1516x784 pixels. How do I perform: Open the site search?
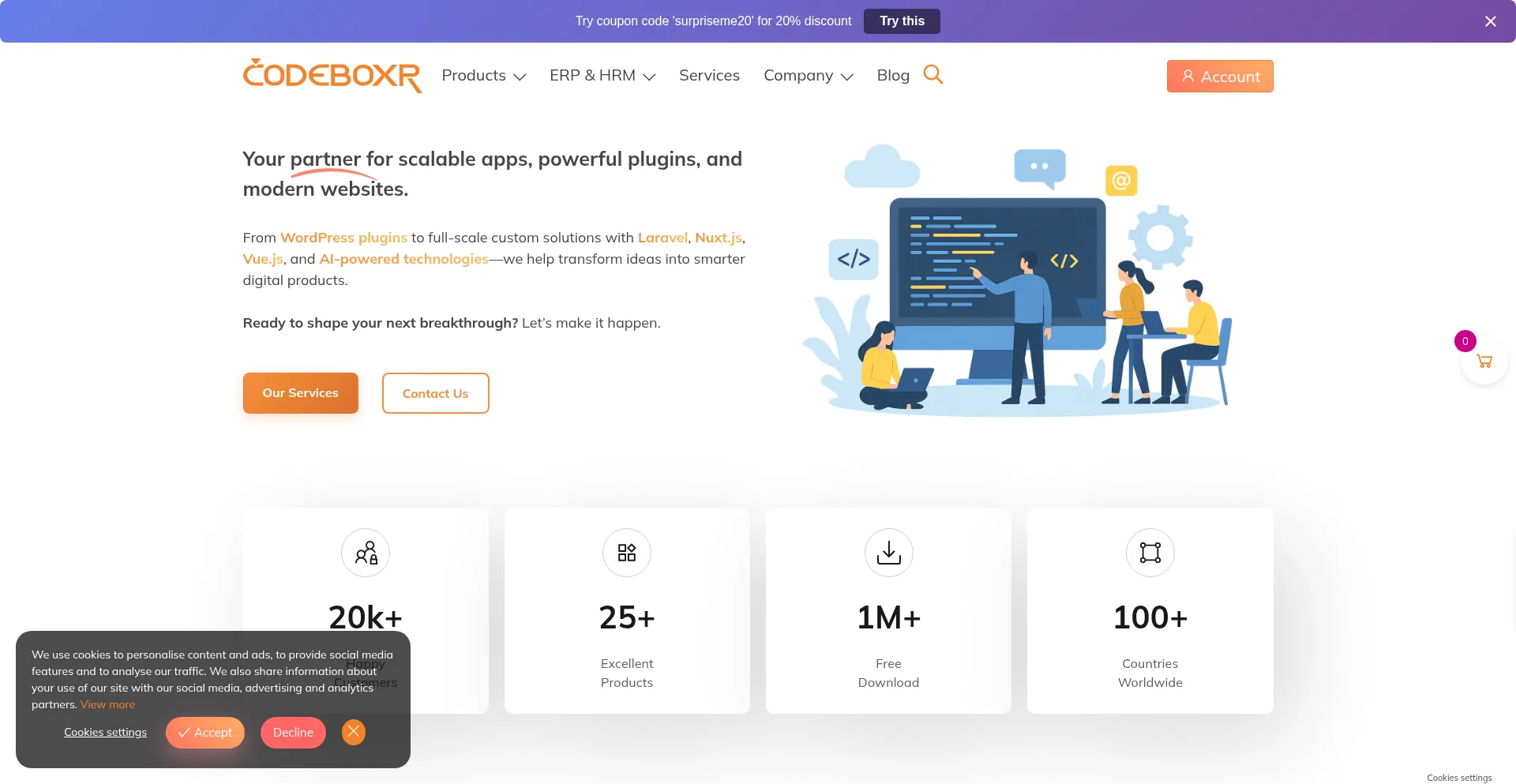(933, 74)
